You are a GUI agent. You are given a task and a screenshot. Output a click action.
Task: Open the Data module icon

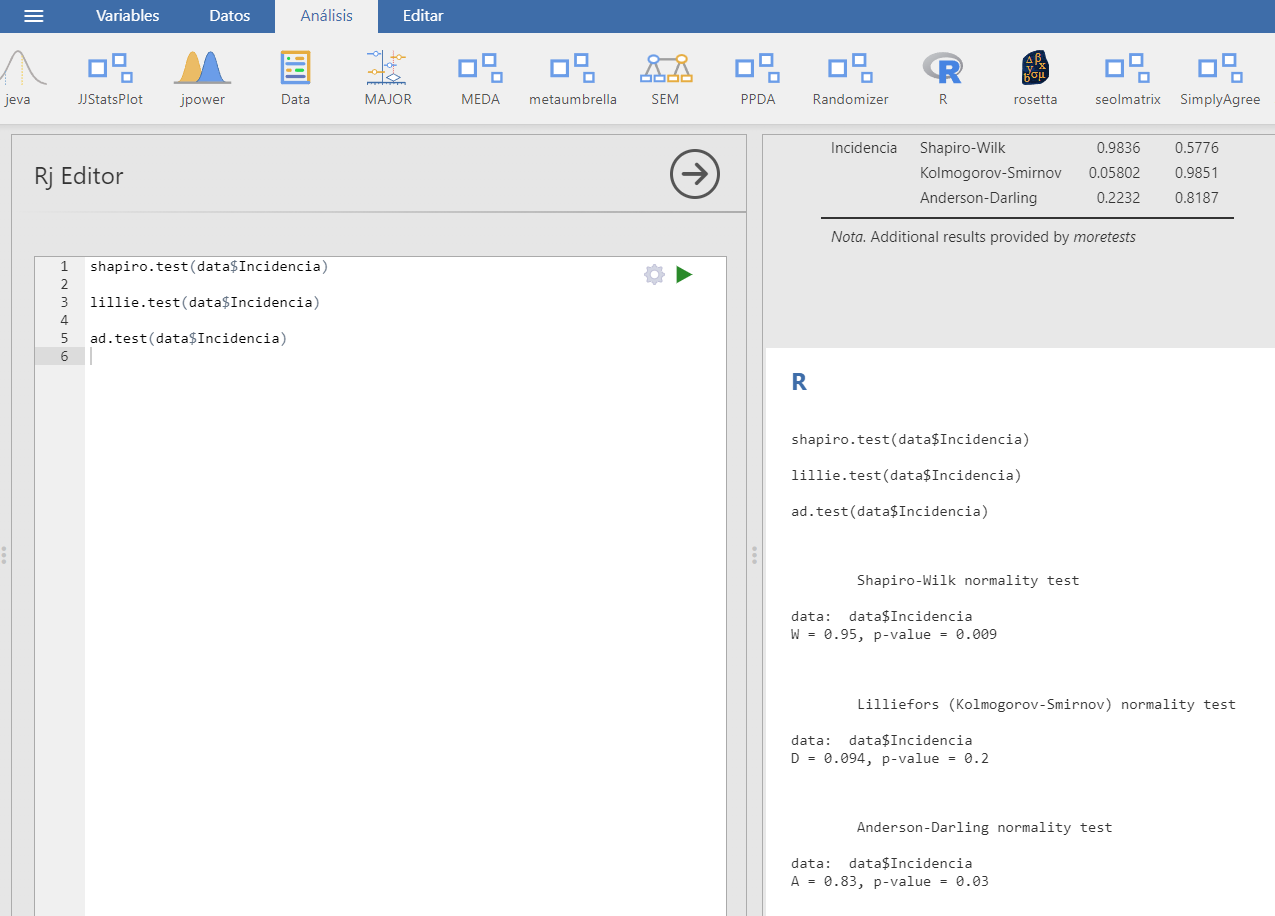tap(295, 78)
